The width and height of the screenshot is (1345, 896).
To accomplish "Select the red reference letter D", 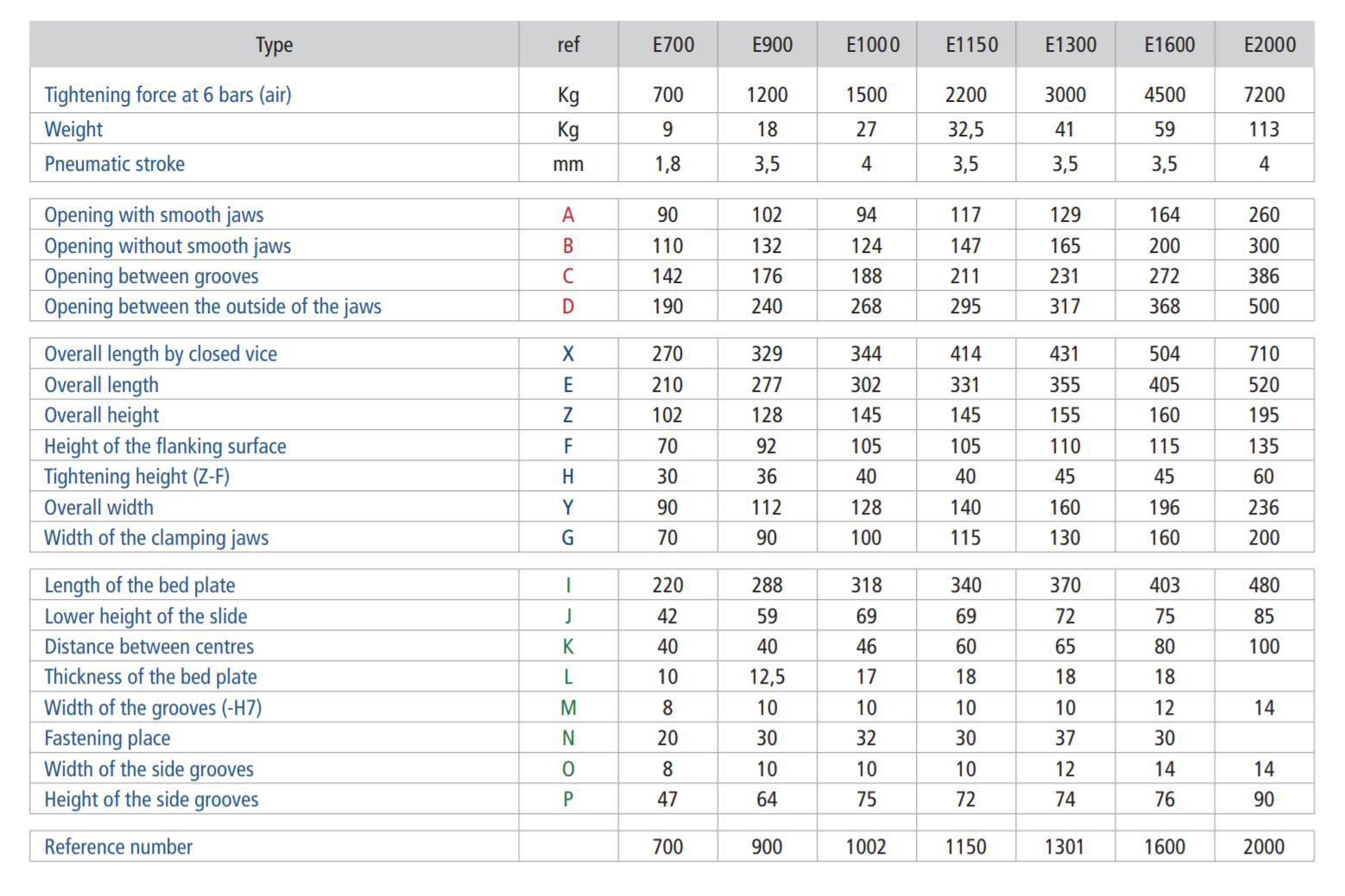I will pos(568,306).
